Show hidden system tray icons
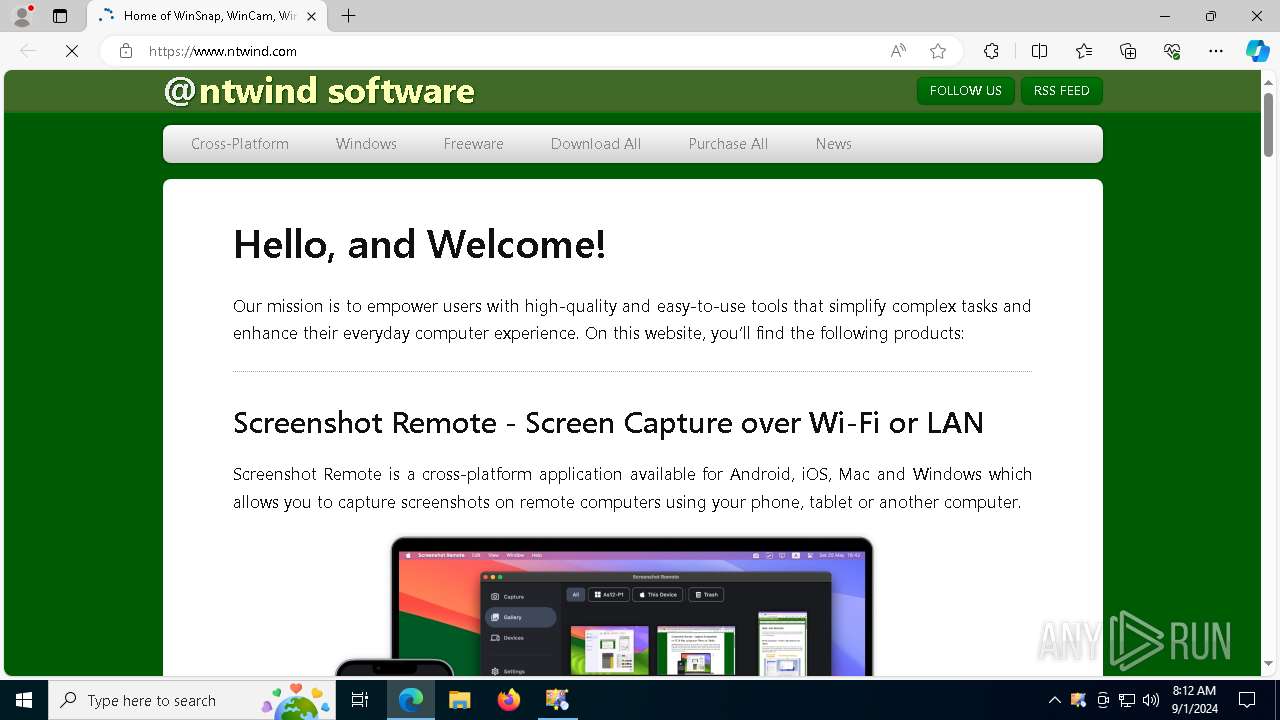Viewport: 1280px width, 720px height. click(1054, 700)
